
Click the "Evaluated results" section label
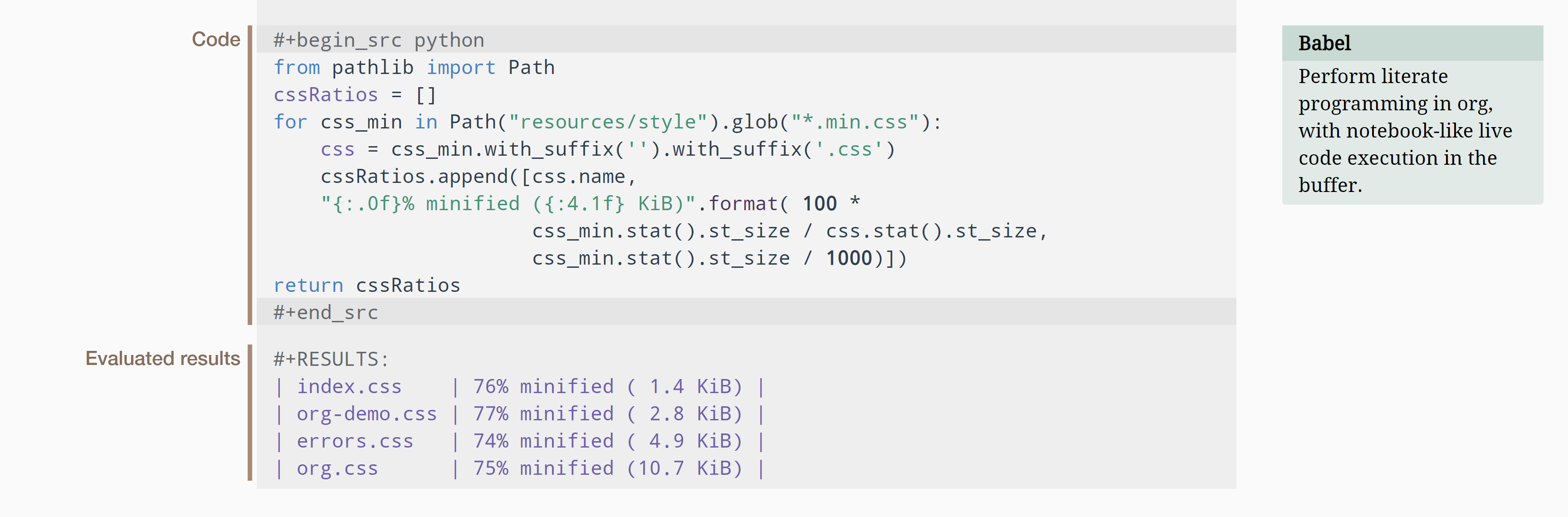click(x=162, y=359)
